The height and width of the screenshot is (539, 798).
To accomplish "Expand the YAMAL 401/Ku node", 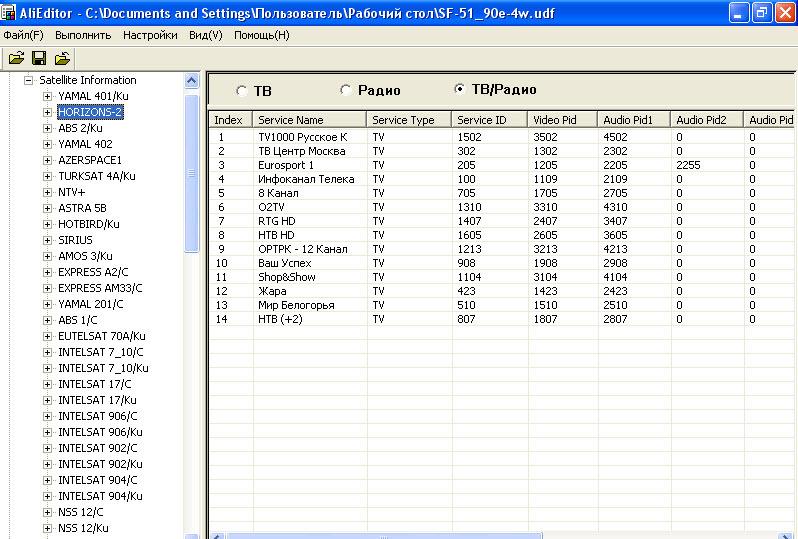I will coord(47,96).
